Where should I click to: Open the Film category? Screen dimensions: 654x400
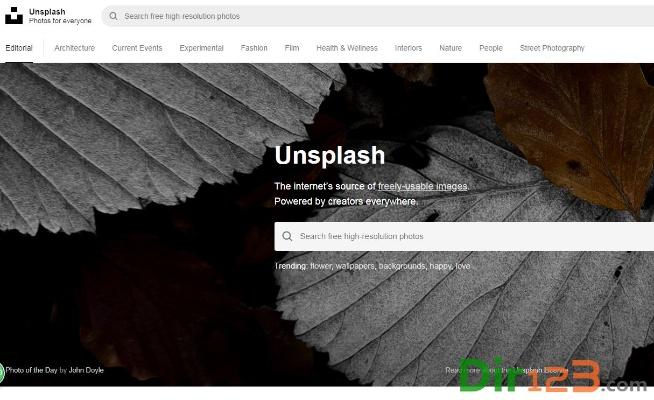click(x=292, y=48)
